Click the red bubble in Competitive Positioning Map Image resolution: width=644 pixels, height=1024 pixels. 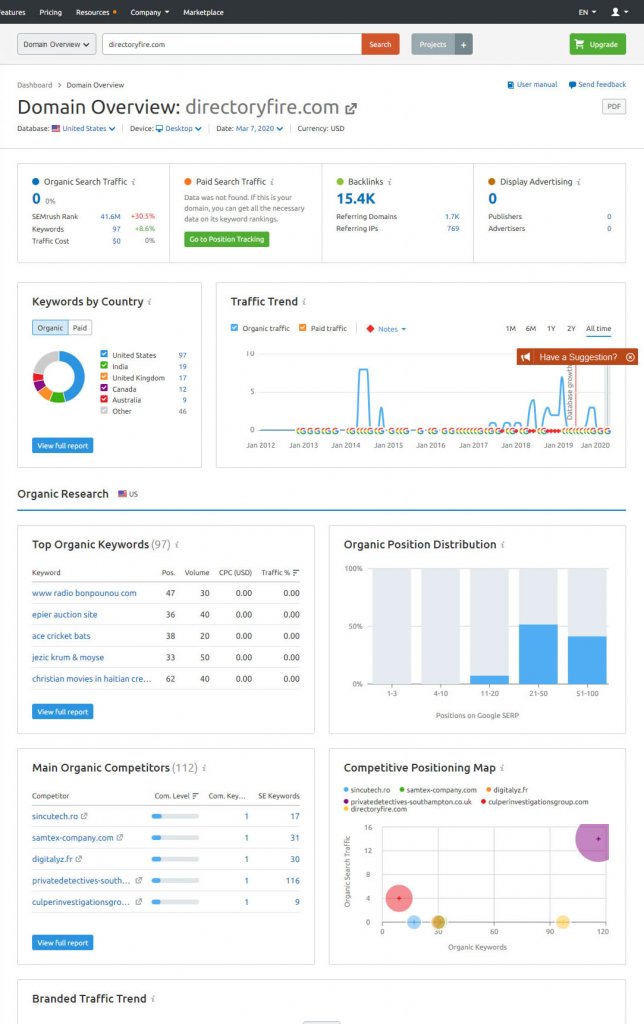pos(399,898)
